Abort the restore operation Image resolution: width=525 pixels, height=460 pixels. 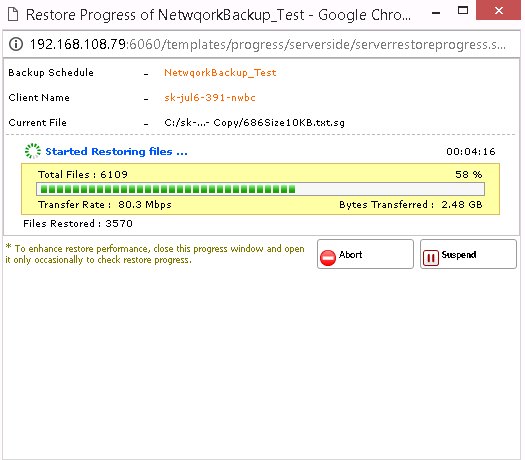(x=365, y=254)
